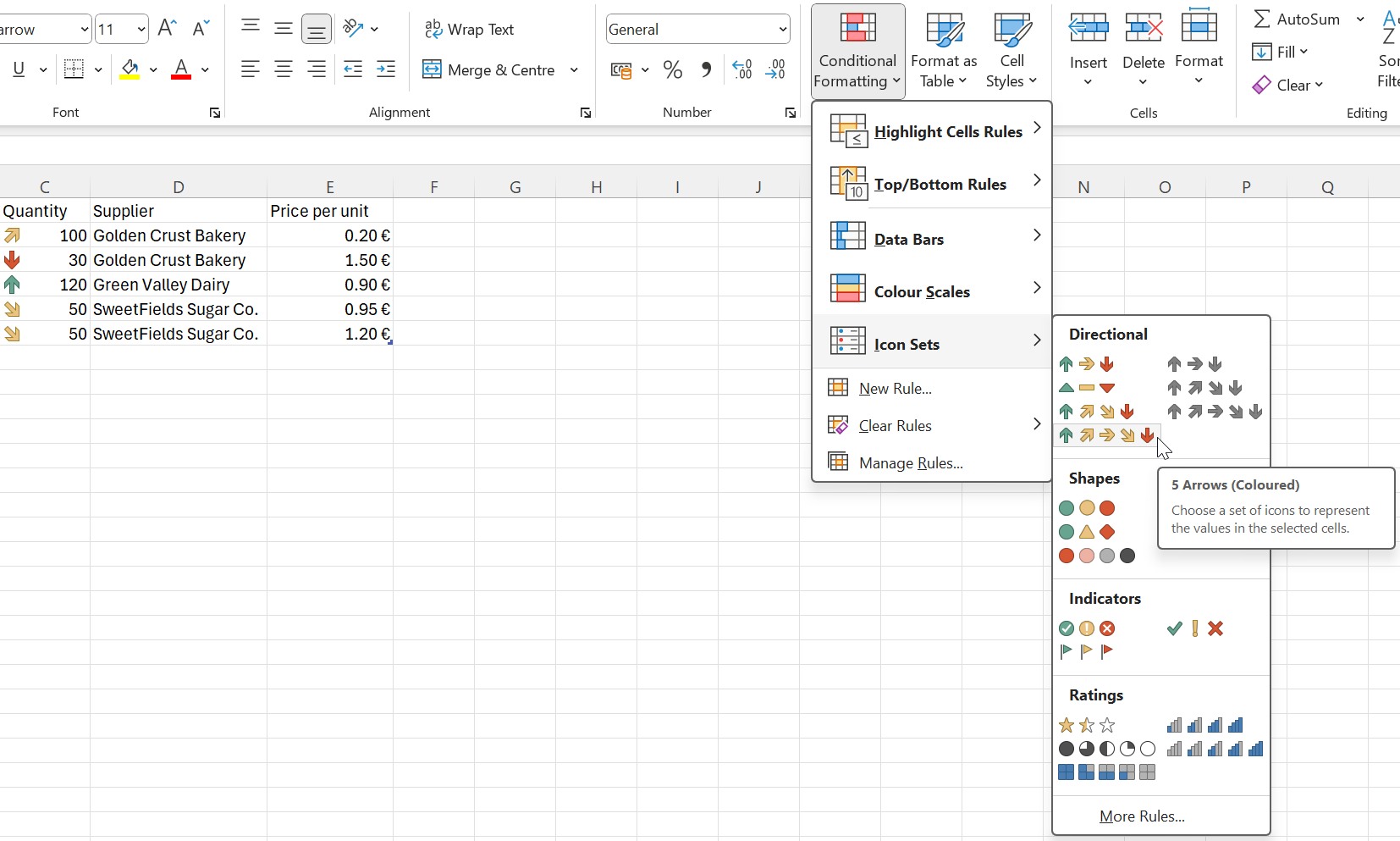Increase font size with the A-up icon
Screen dimensions: 1400x841
click(x=167, y=29)
